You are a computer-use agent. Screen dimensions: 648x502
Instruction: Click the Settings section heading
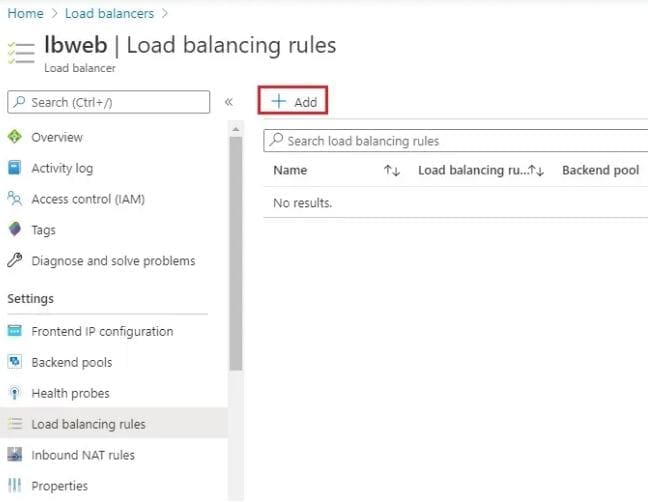(x=31, y=298)
